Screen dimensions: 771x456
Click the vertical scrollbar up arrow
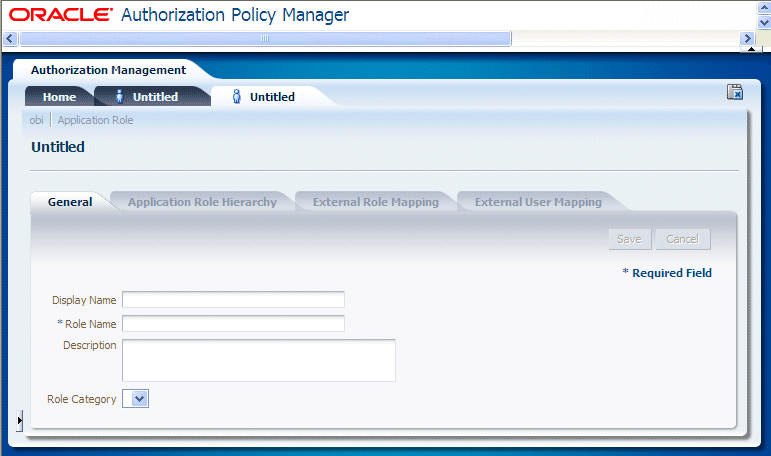(764, 7)
